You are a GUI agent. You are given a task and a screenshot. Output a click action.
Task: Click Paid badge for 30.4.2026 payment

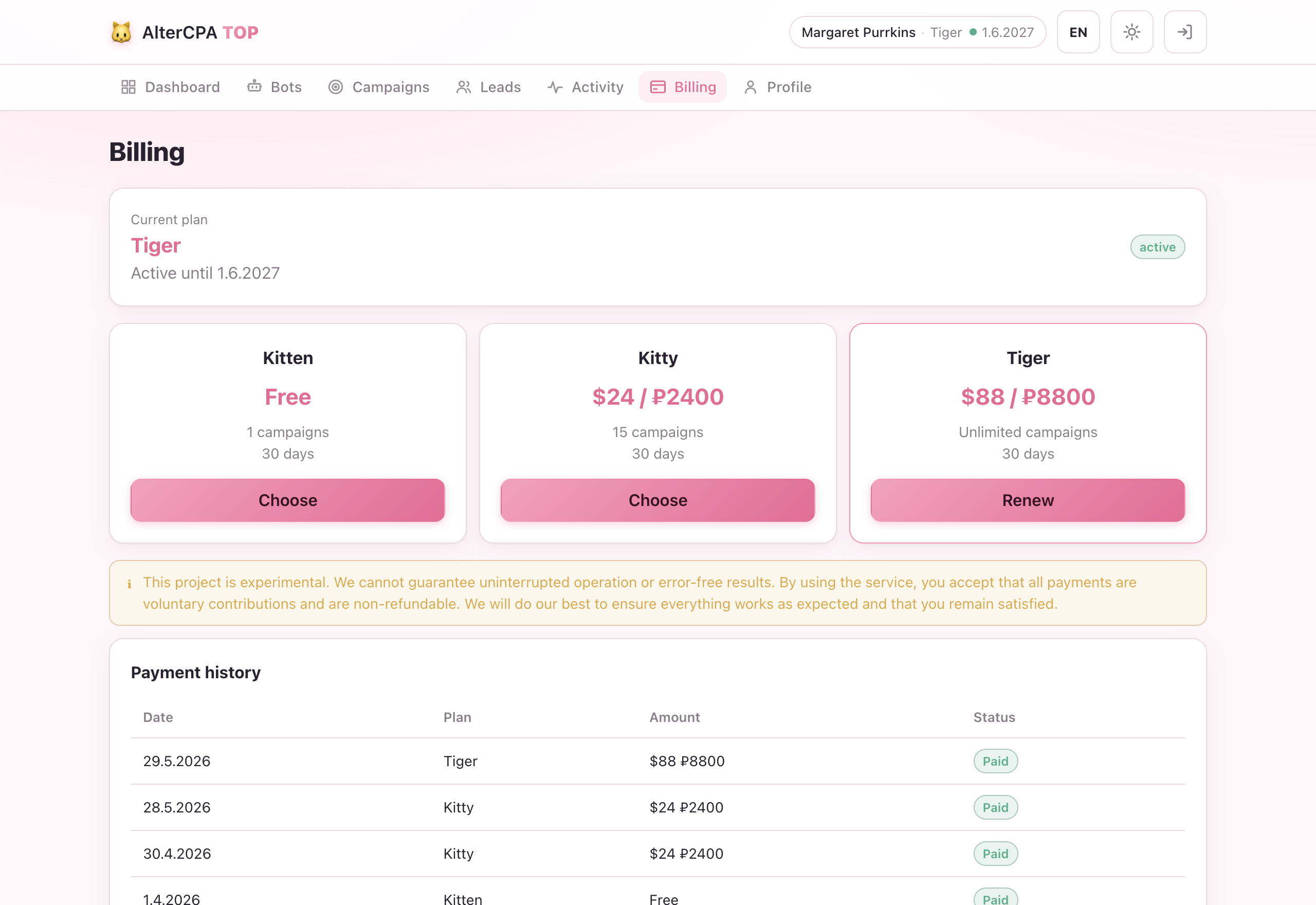pyautogui.click(x=995, y=854)
